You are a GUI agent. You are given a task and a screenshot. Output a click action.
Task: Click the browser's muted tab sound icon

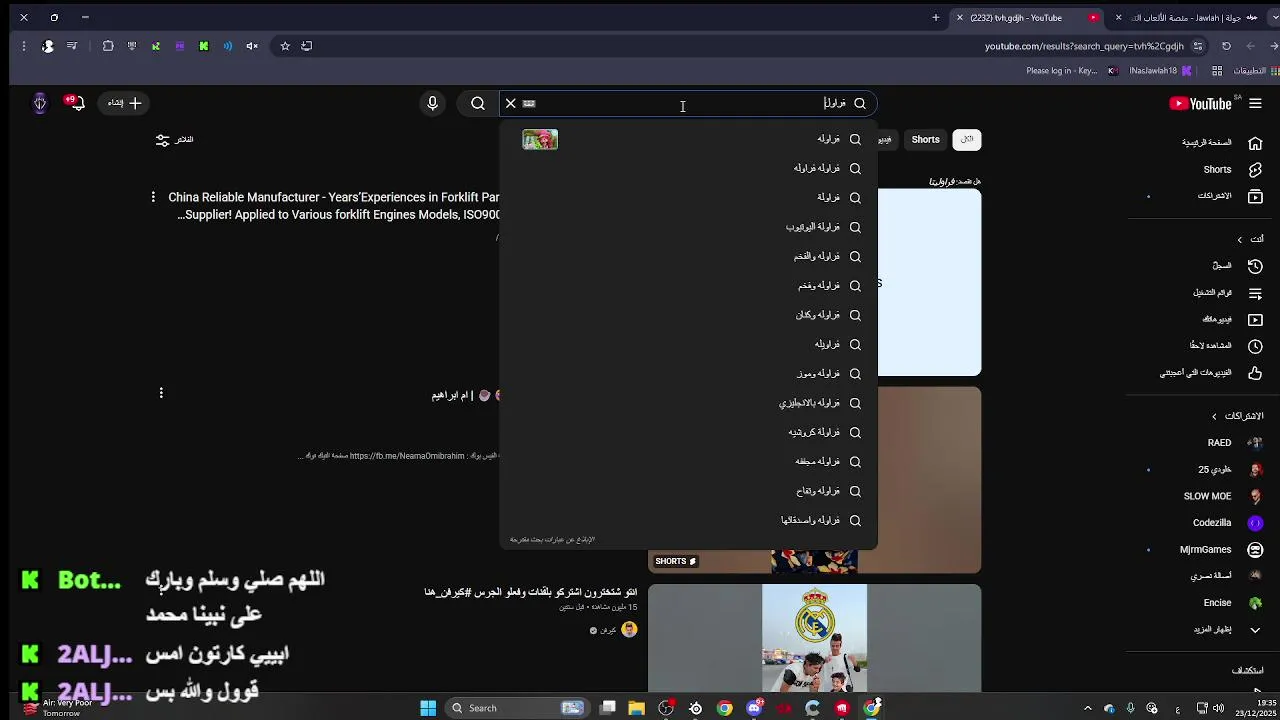point(252,46)
